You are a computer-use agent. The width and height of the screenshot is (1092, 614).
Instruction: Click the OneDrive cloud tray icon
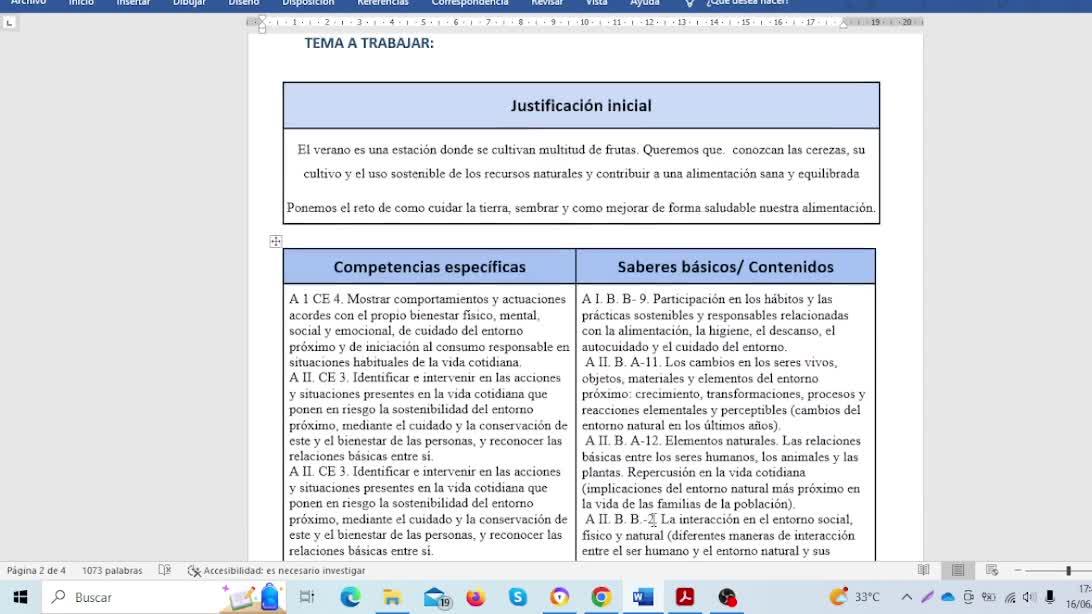click(x=948, y=597)
